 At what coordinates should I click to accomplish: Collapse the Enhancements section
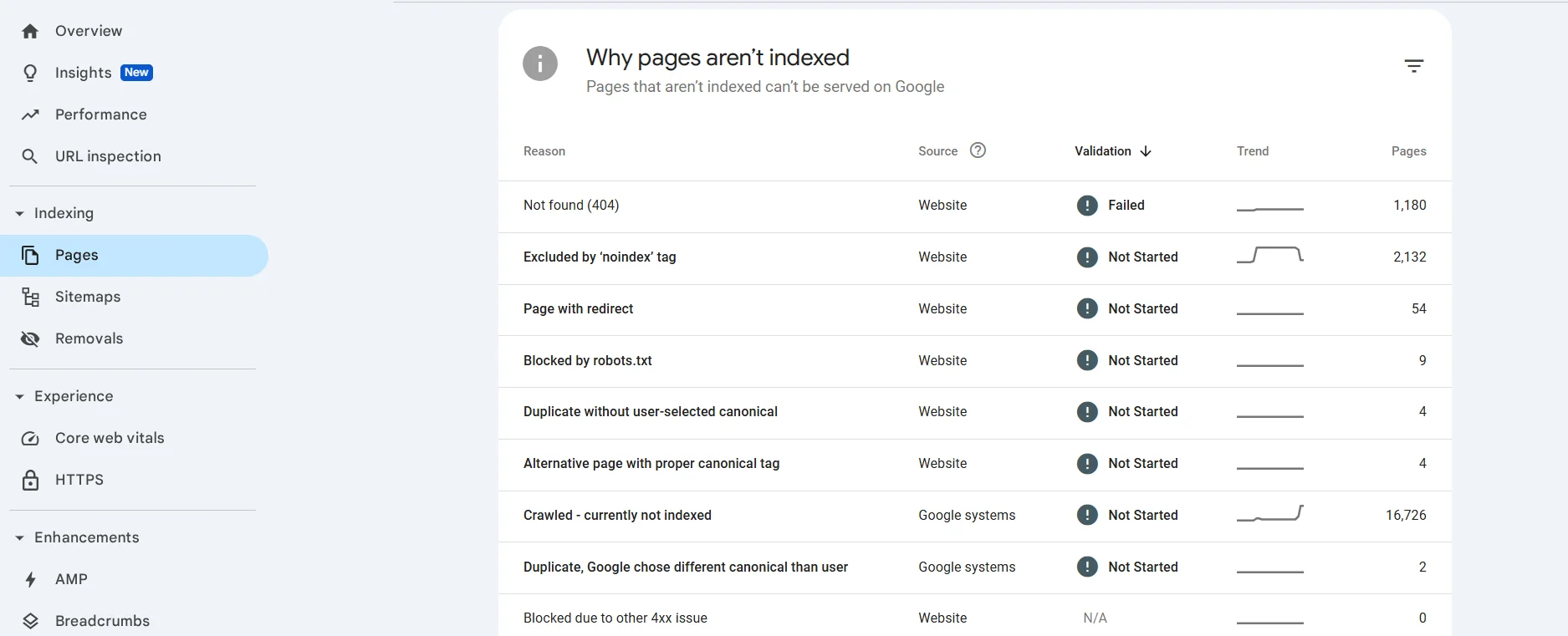click(x=19, y=538)
